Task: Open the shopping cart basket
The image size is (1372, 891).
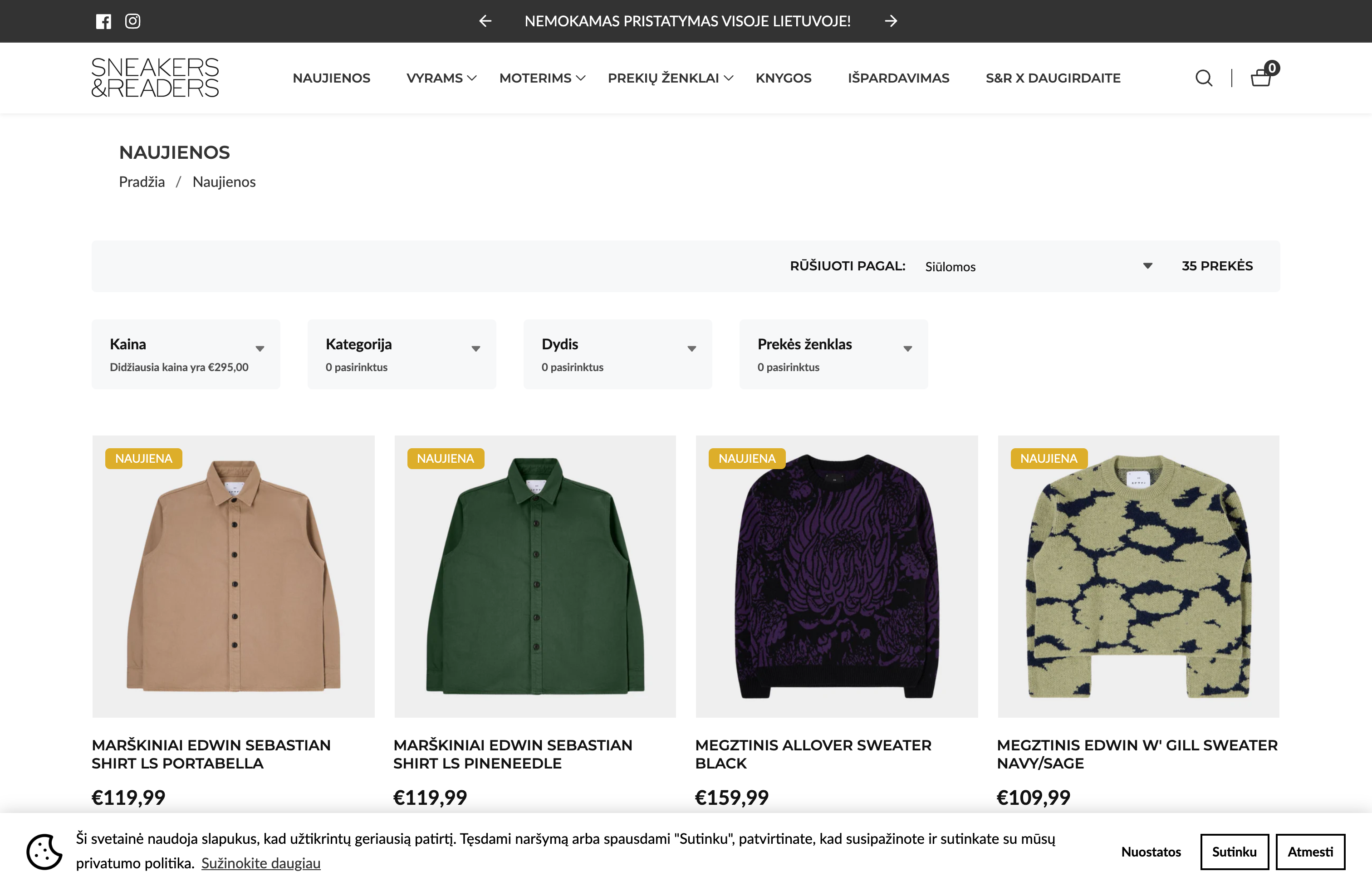Action: [x=1261, y=77]
